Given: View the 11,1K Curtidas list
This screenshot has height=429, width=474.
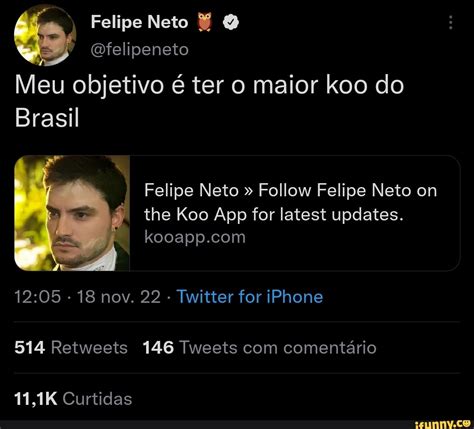Looking at the screenshot, I should tap(73, 399).
